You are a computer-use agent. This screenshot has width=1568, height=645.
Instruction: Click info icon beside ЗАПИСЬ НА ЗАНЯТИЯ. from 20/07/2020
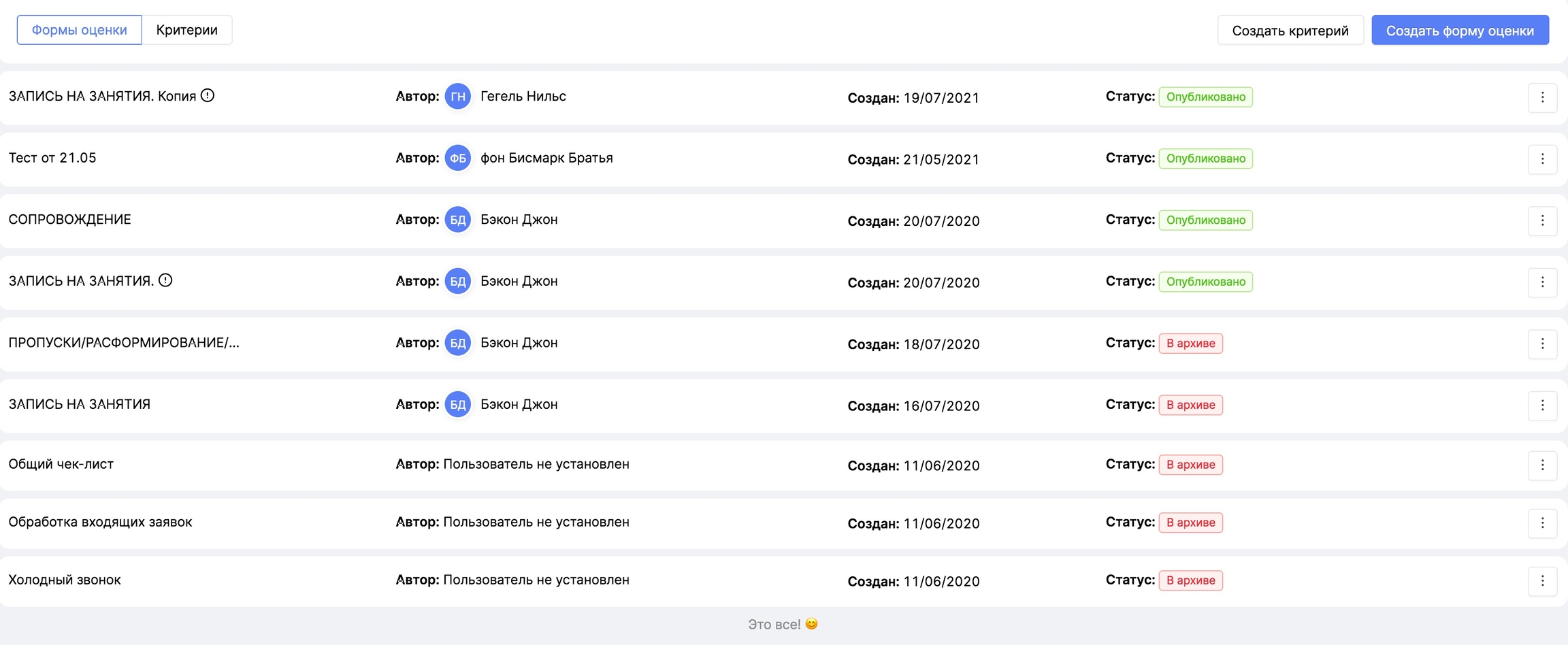click(x=165, y=280)
